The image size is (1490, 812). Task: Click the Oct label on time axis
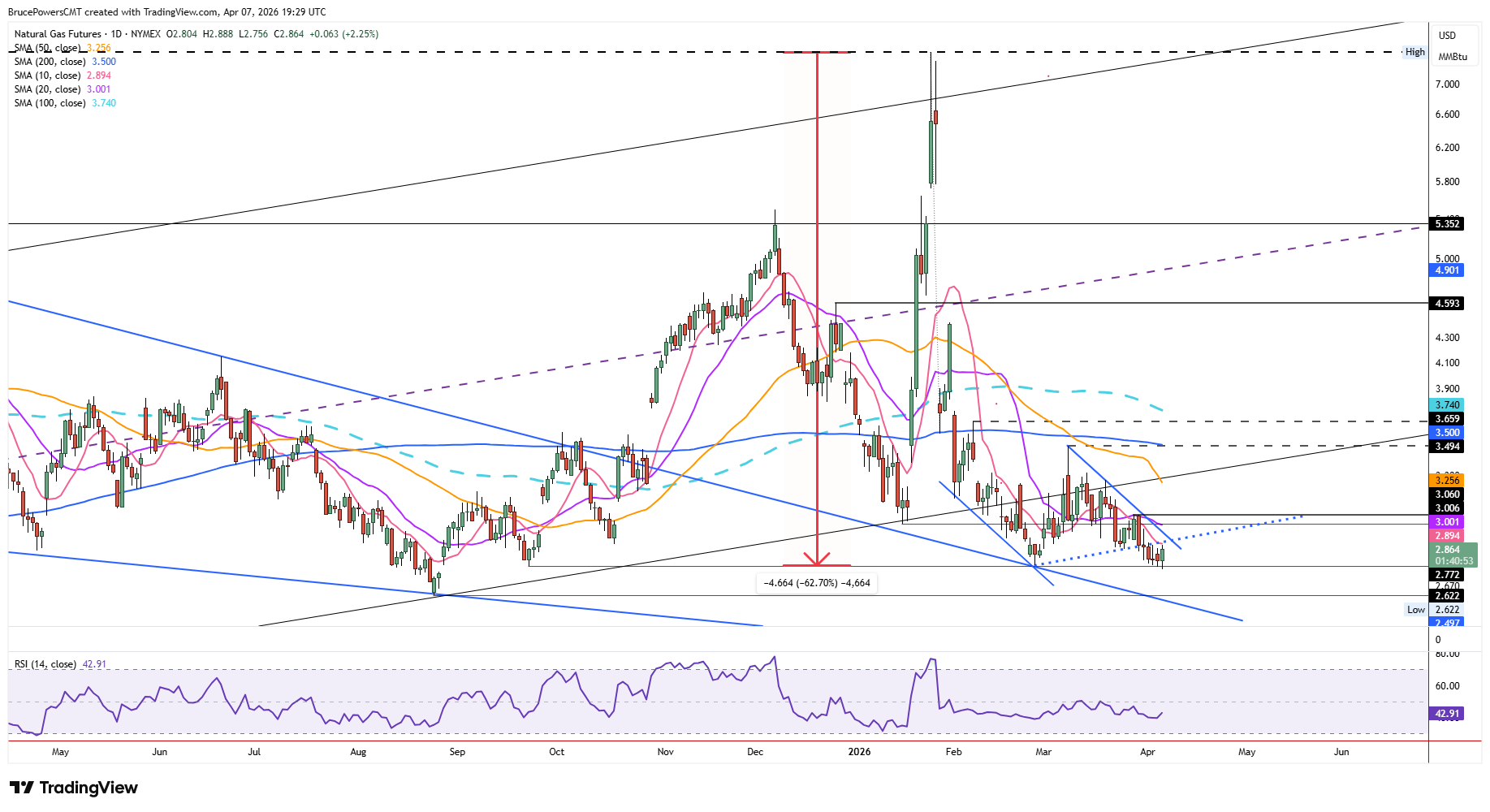[x=556, y=752]
